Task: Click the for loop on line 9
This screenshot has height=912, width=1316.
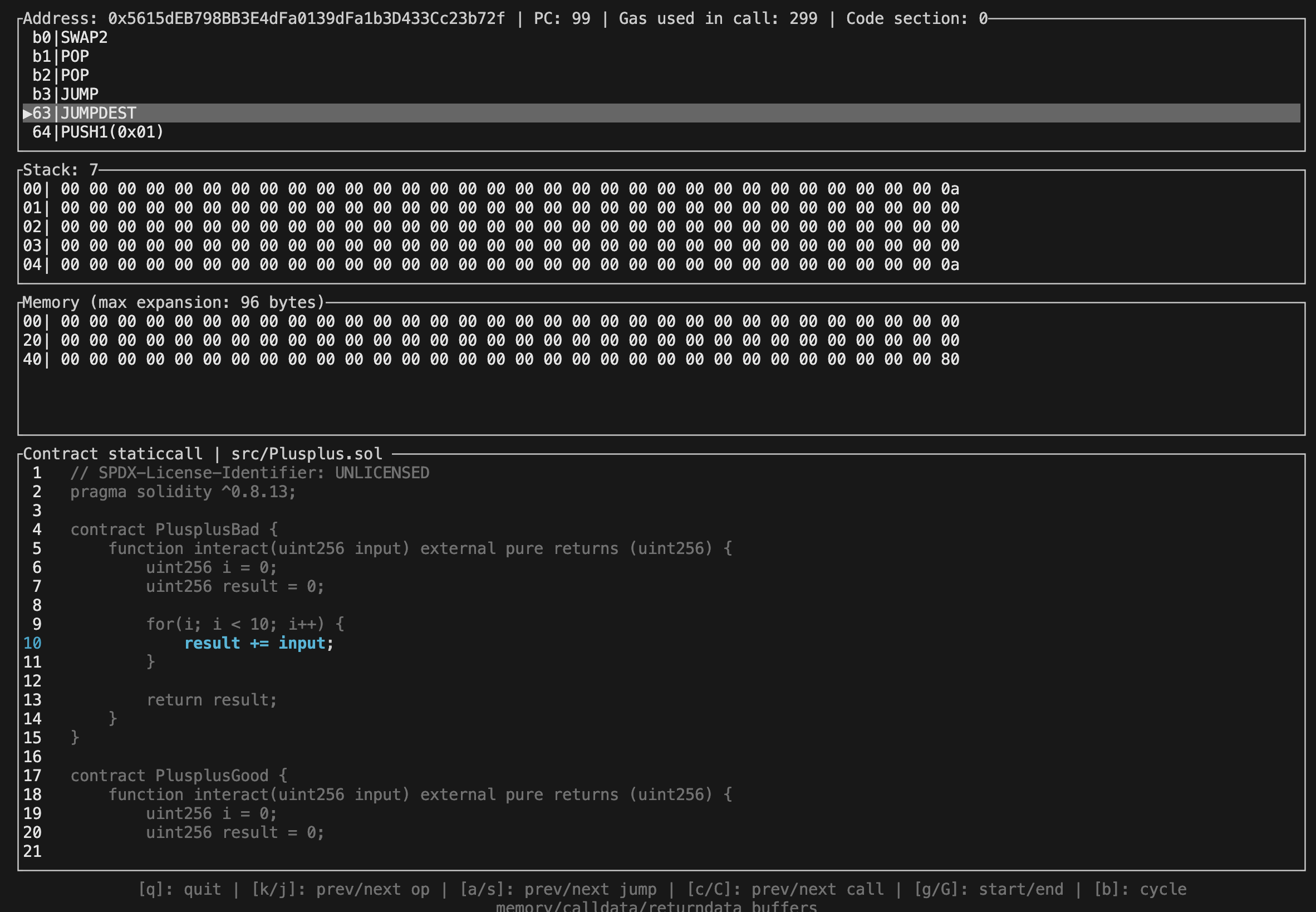Action: [245, 624]
